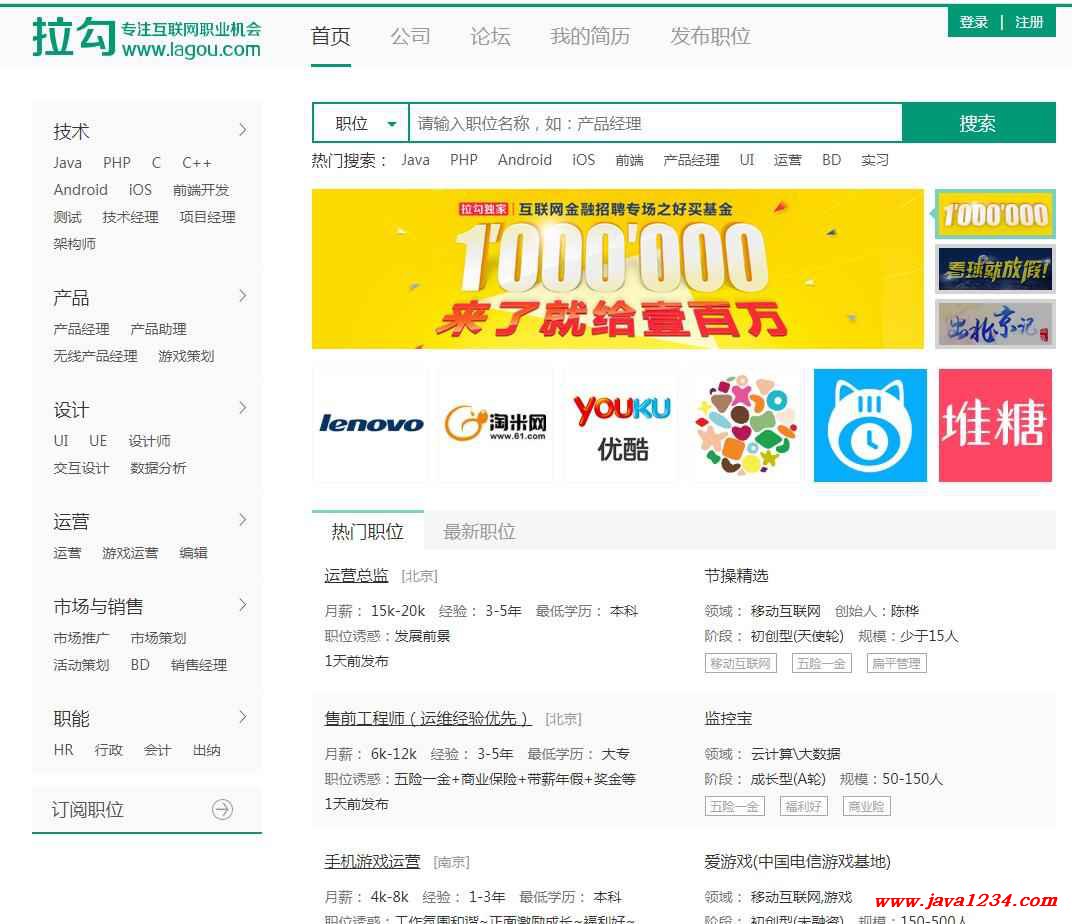The width and height of the screenshot is (1072, 924).
Task: Click the 福利好 tag under 监控宝
Action: [x=803, y=806]
